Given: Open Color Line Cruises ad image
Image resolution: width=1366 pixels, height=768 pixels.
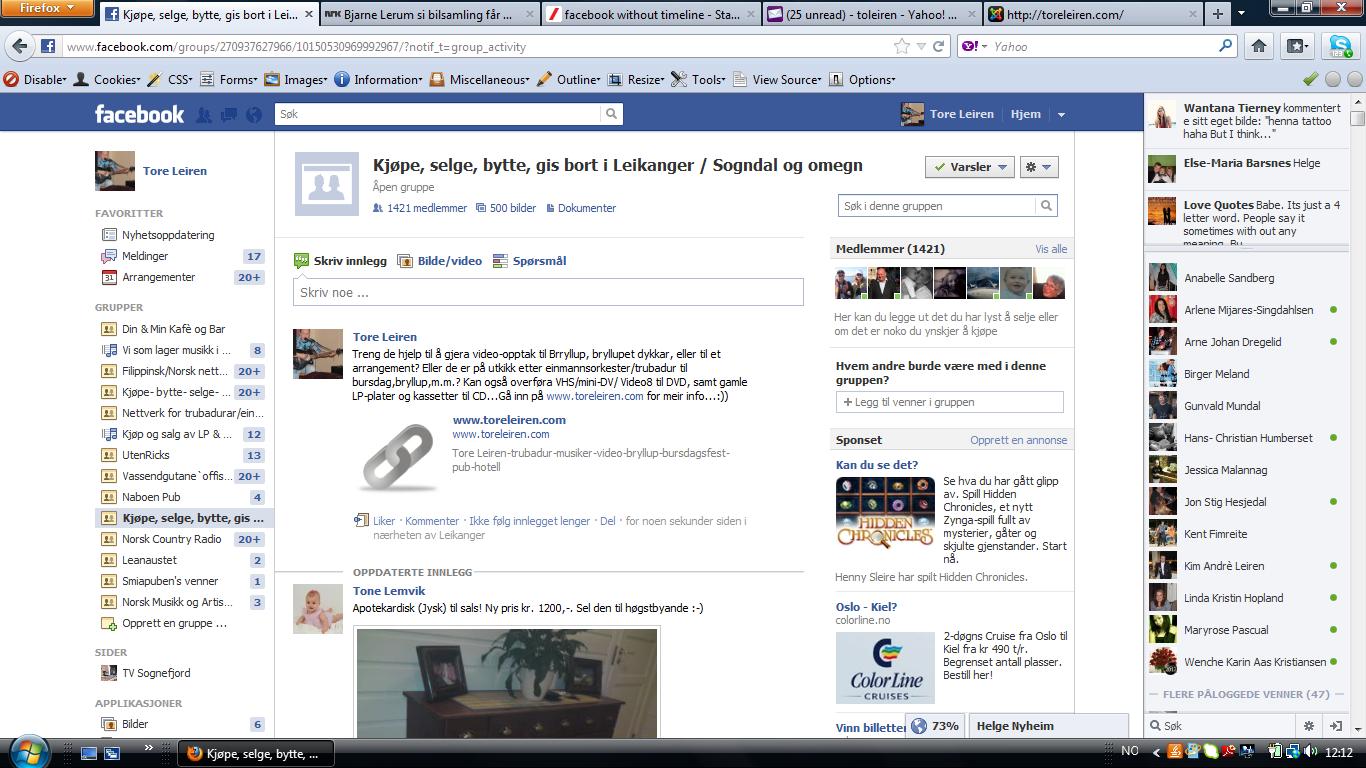Looking at the screenshot, I should pyautogui.click(x=886, y=668).
